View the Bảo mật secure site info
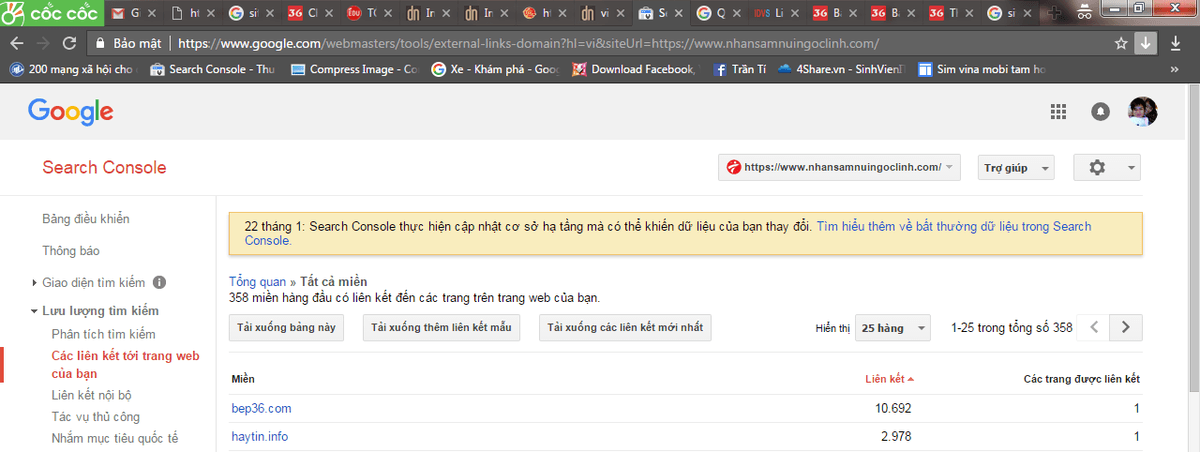The width and height of the screenshot is (1200, 452). (x=128, y=44)
